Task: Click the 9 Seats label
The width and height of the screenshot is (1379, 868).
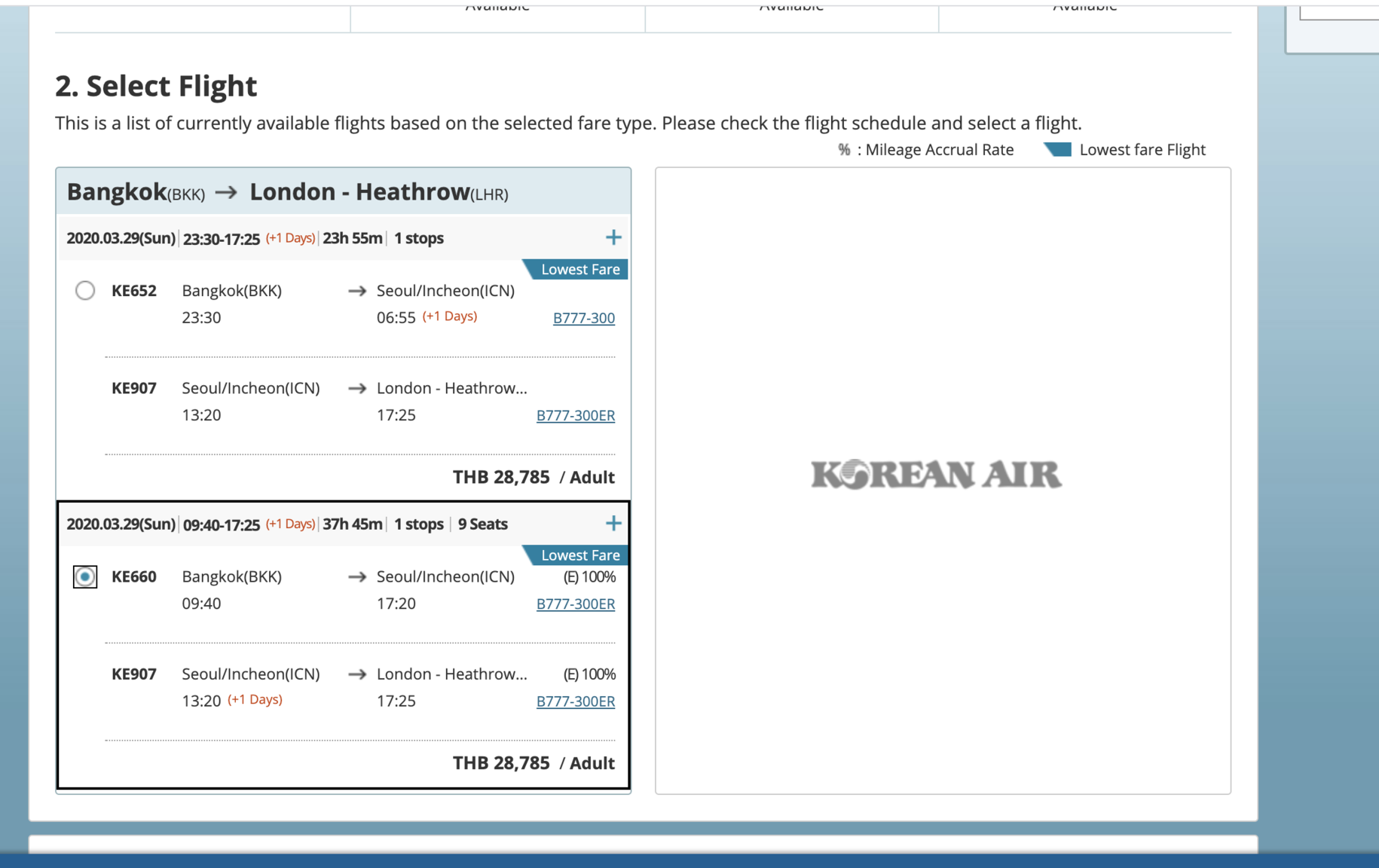Action: pos(483,524)
